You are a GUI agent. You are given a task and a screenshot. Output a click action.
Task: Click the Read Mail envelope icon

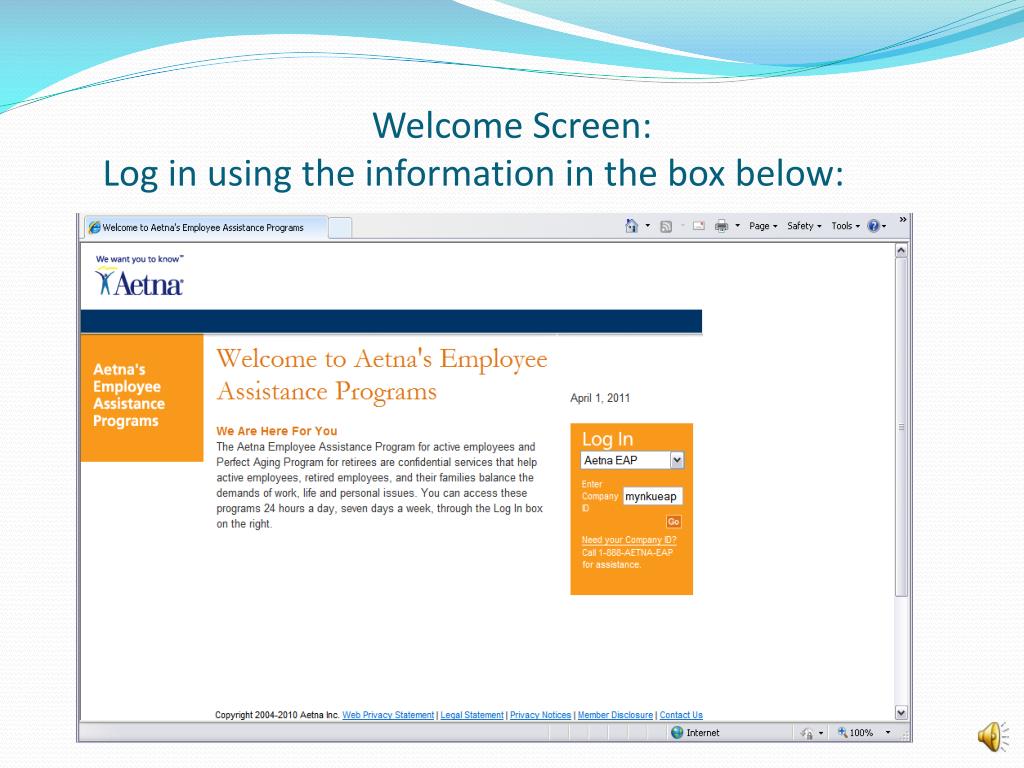point(699,226)
